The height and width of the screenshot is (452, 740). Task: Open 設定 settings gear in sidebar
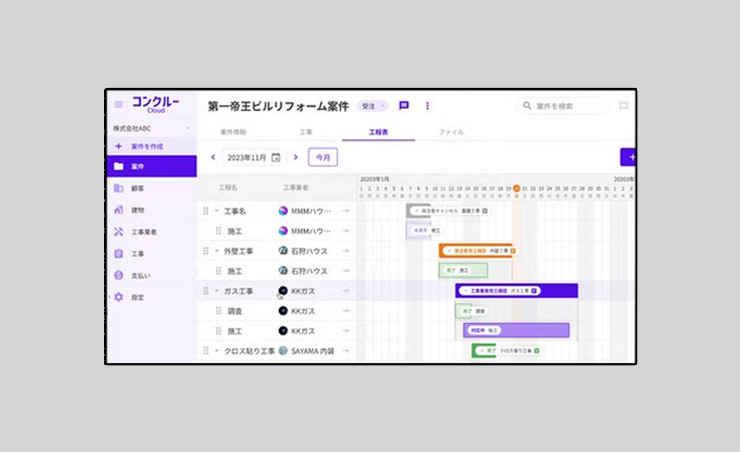click(119, 297)
